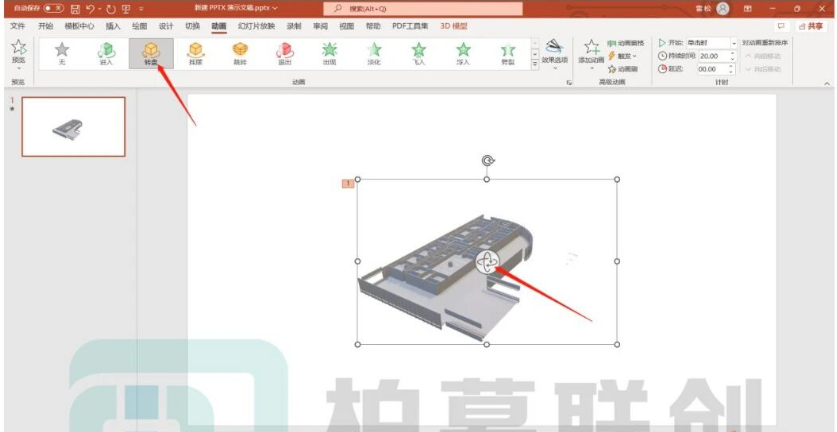Toggle the AutoSave switch
Image resolution: width=837 pixels, height=432 pixels.
point(53,9)
